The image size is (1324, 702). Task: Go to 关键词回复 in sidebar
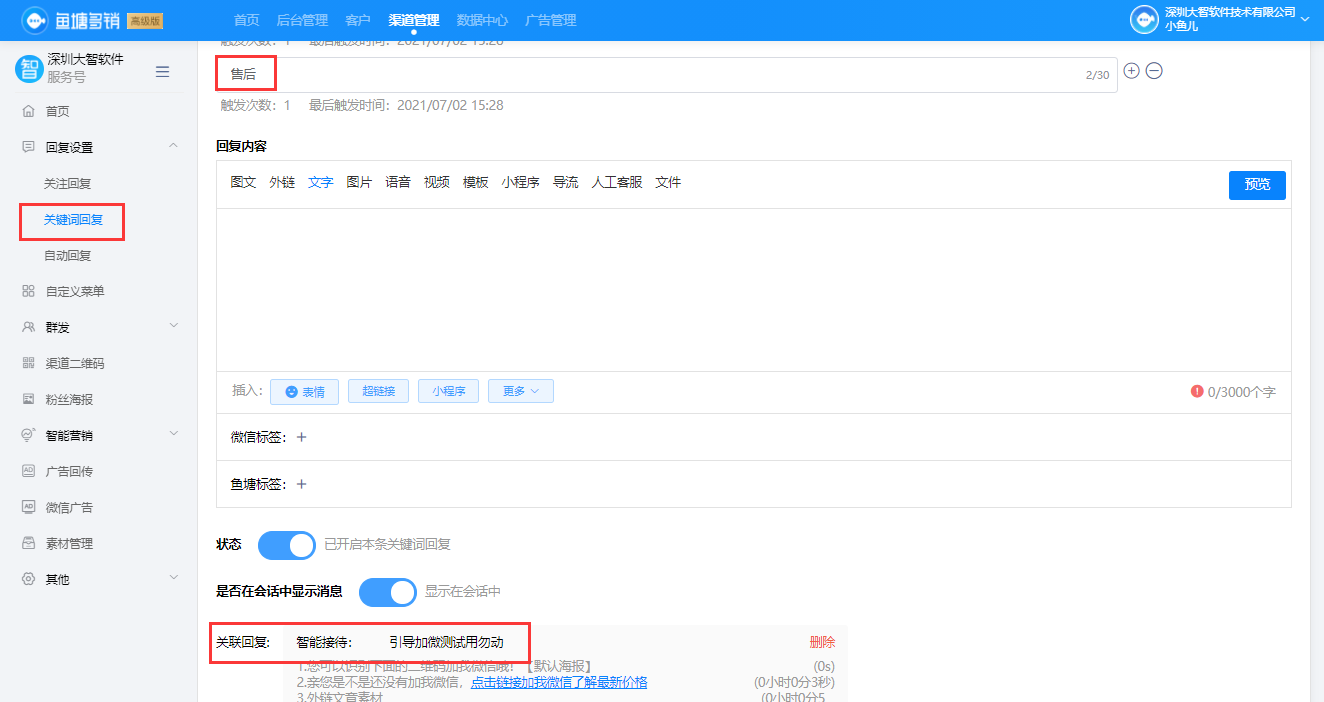click(x=74, y=219)
